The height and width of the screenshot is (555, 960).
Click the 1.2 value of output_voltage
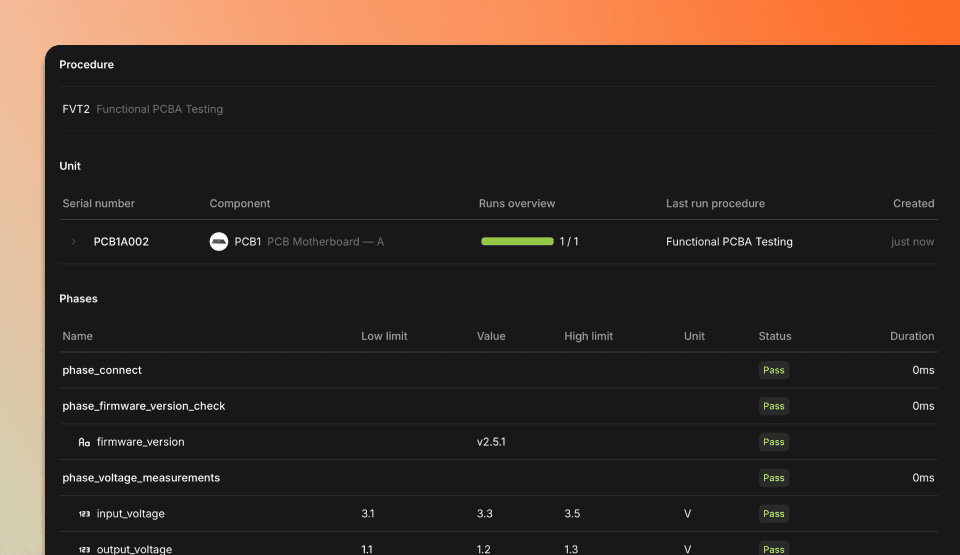(484, 549)
